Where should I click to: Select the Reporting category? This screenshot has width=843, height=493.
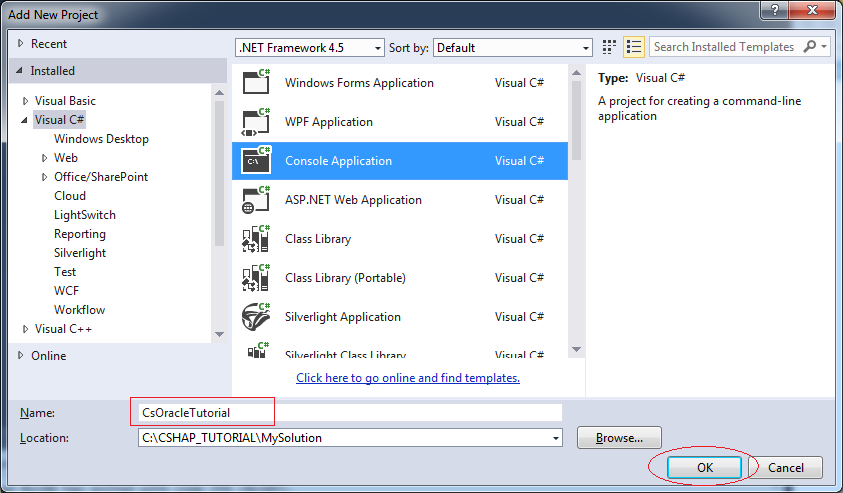click(x=80, y=234)
